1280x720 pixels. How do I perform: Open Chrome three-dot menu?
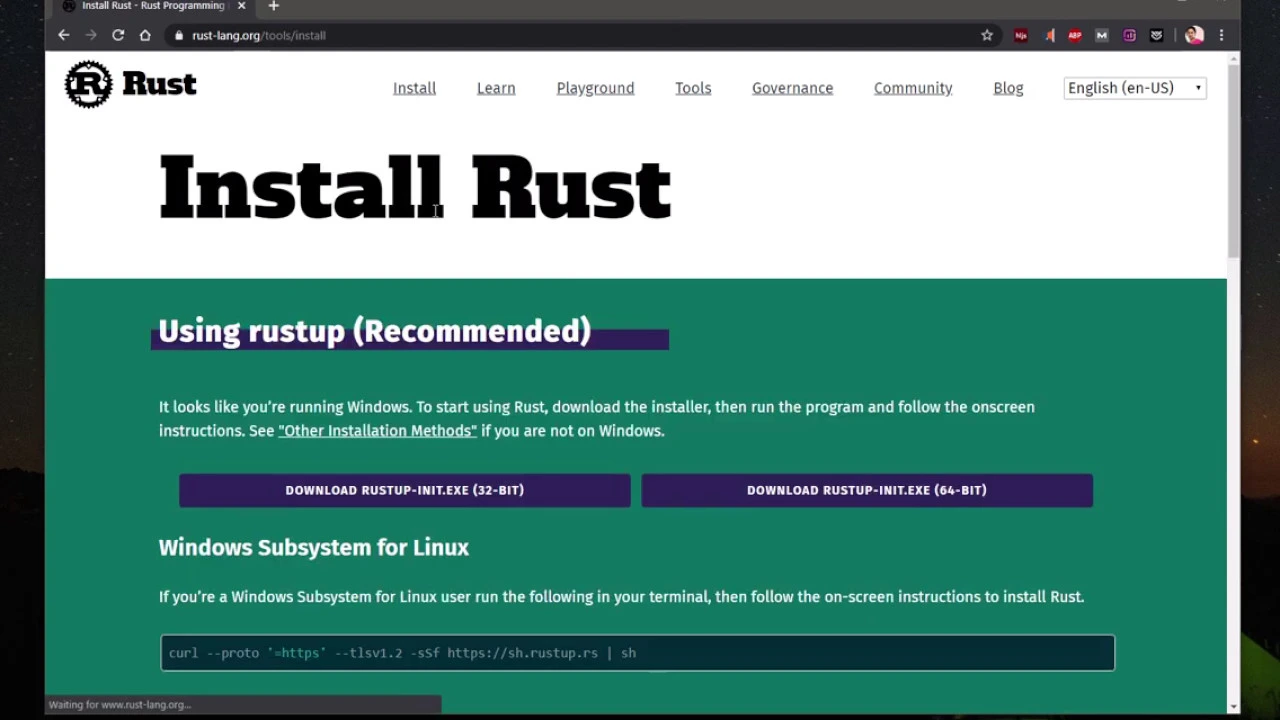click(x=1221, y=35)
